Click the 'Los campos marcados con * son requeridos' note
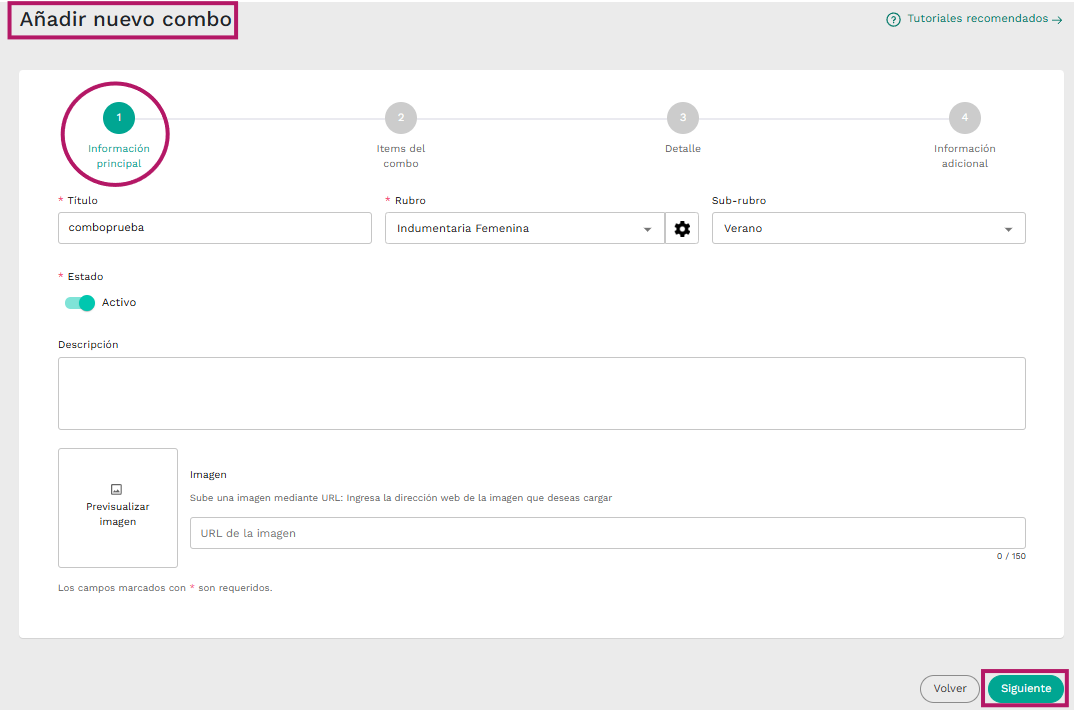Viewport: 1074px width, 710px height. point(165,587)
